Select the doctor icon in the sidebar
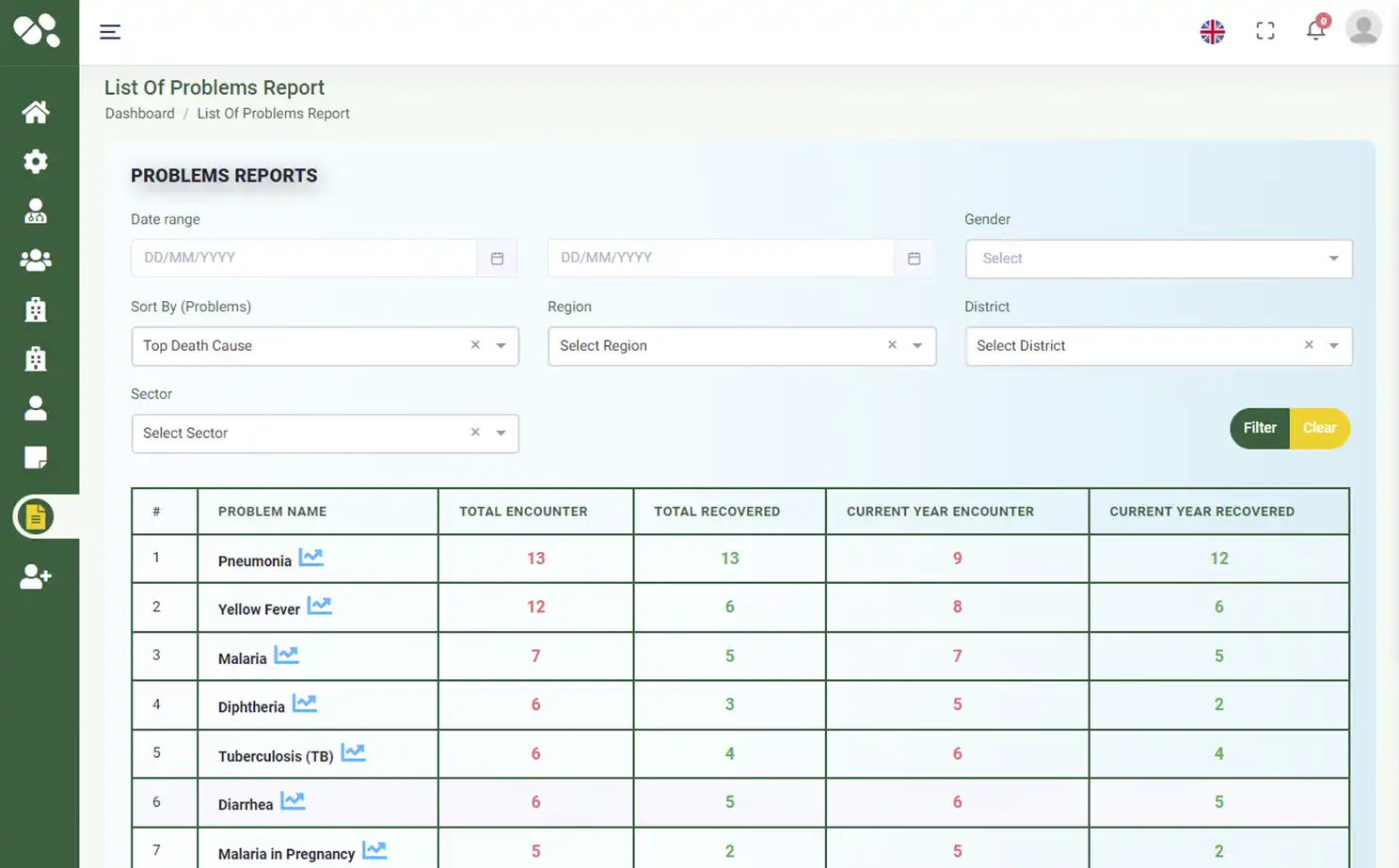 (x=35, y=211)
